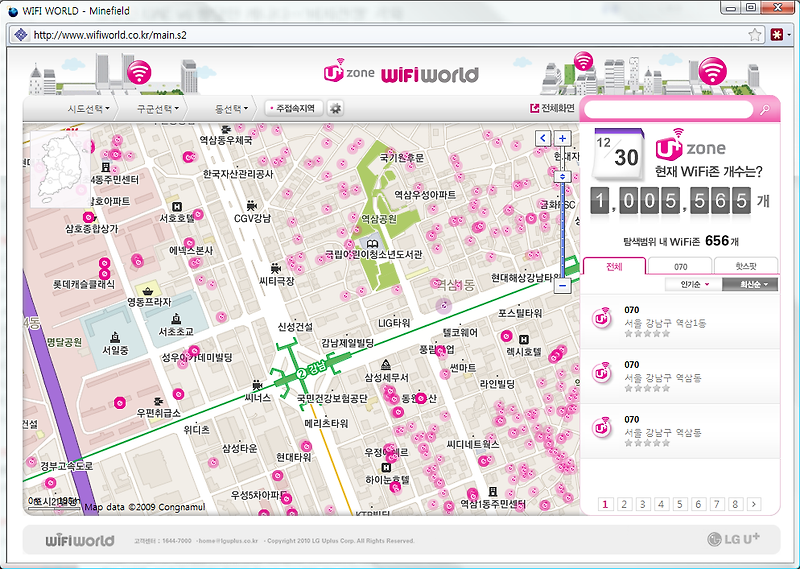Click the Korea overview minimap thumbnail
This screenshot has height=569, width=800.
pyautogui.click(x=61, y=169)
